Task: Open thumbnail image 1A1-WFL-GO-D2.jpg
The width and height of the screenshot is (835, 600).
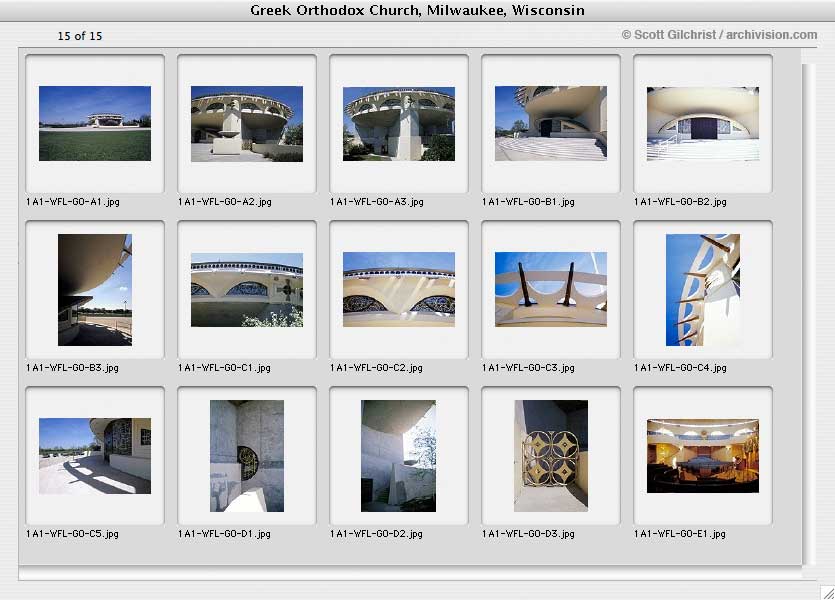Action: tap(398, 456)
